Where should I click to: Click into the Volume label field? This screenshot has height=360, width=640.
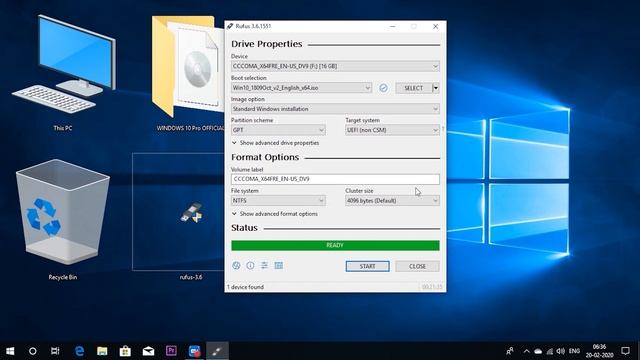click(335, 179)
